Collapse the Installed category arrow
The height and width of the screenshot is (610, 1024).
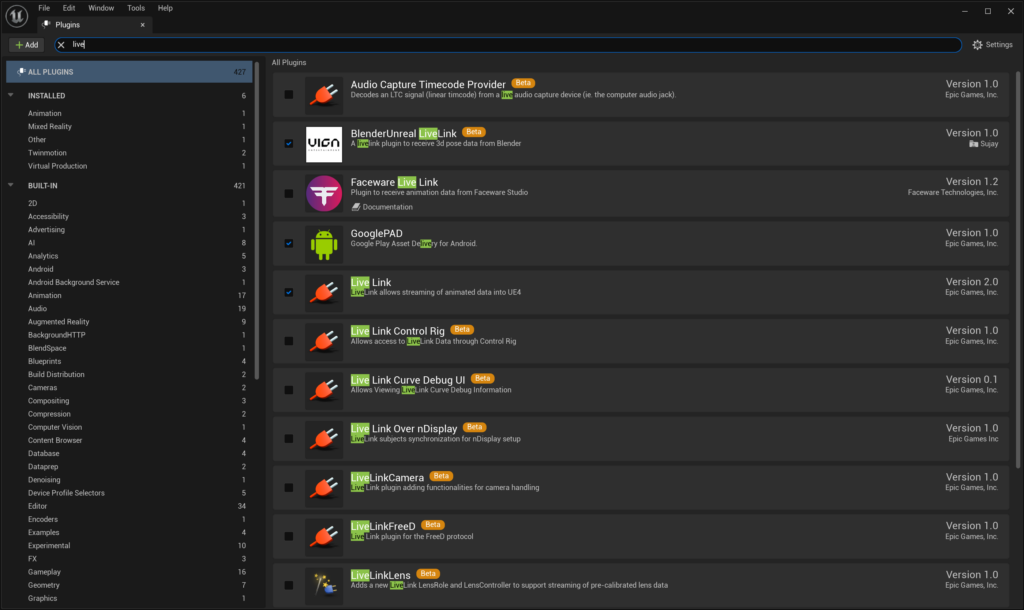[x=11, y=95]
